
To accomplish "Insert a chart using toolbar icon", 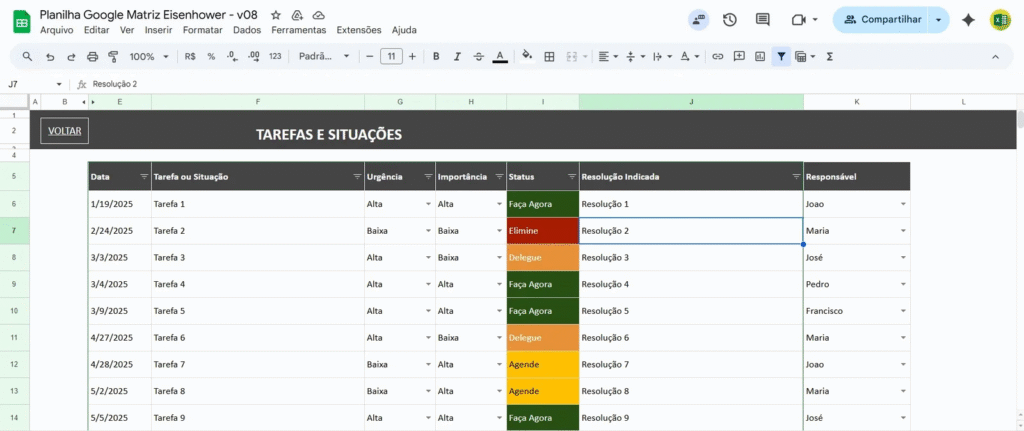I will point(760,56).
